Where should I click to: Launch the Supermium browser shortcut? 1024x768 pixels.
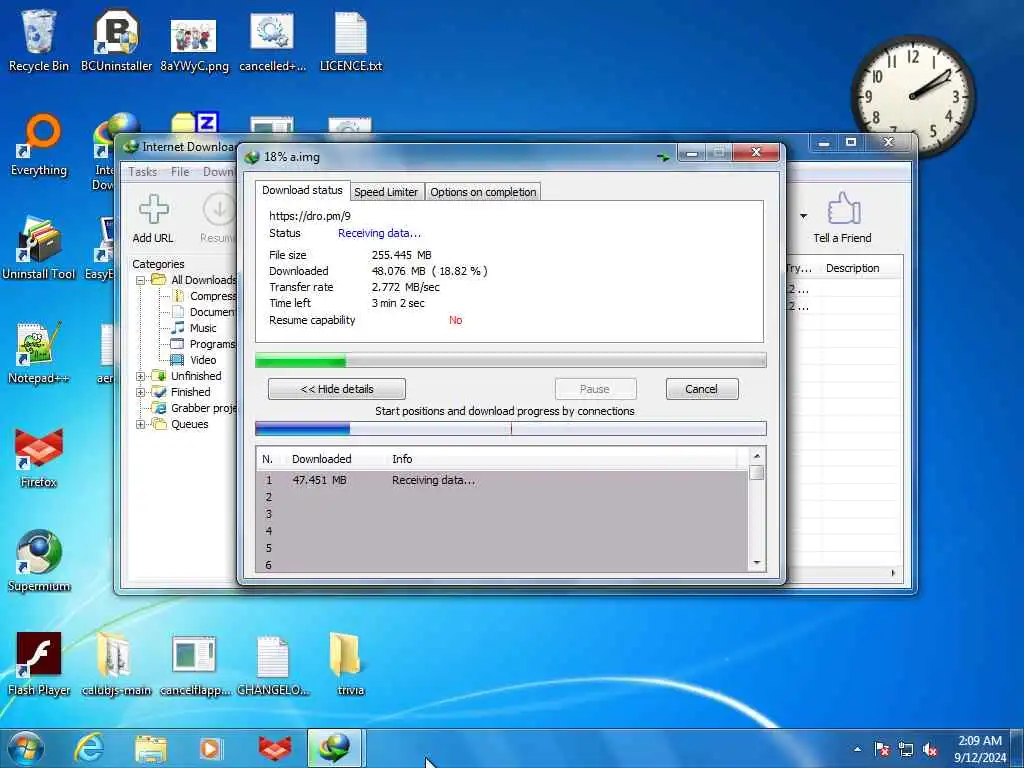pyautogui.click(x=39, y=560)
